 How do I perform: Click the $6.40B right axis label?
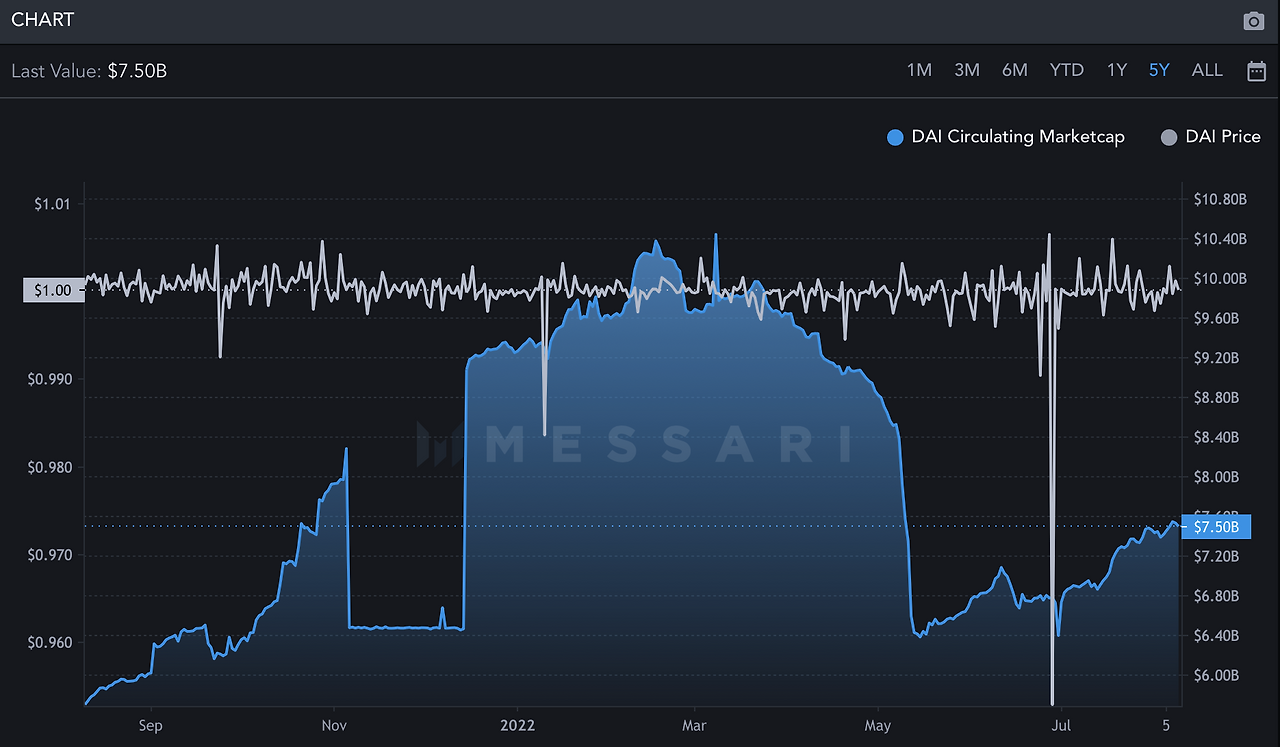[1216, 636]
